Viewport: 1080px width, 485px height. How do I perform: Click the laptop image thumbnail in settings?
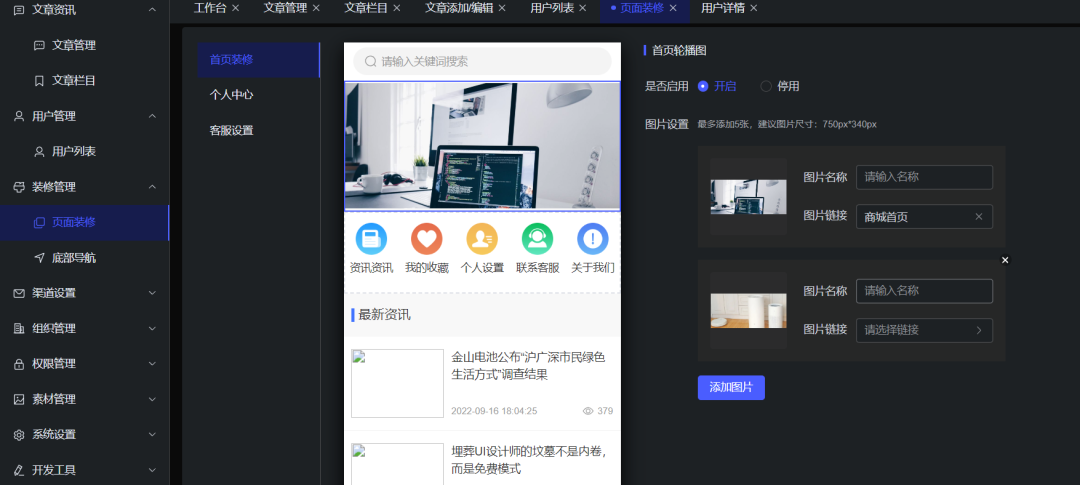click(x=748, y=197)
